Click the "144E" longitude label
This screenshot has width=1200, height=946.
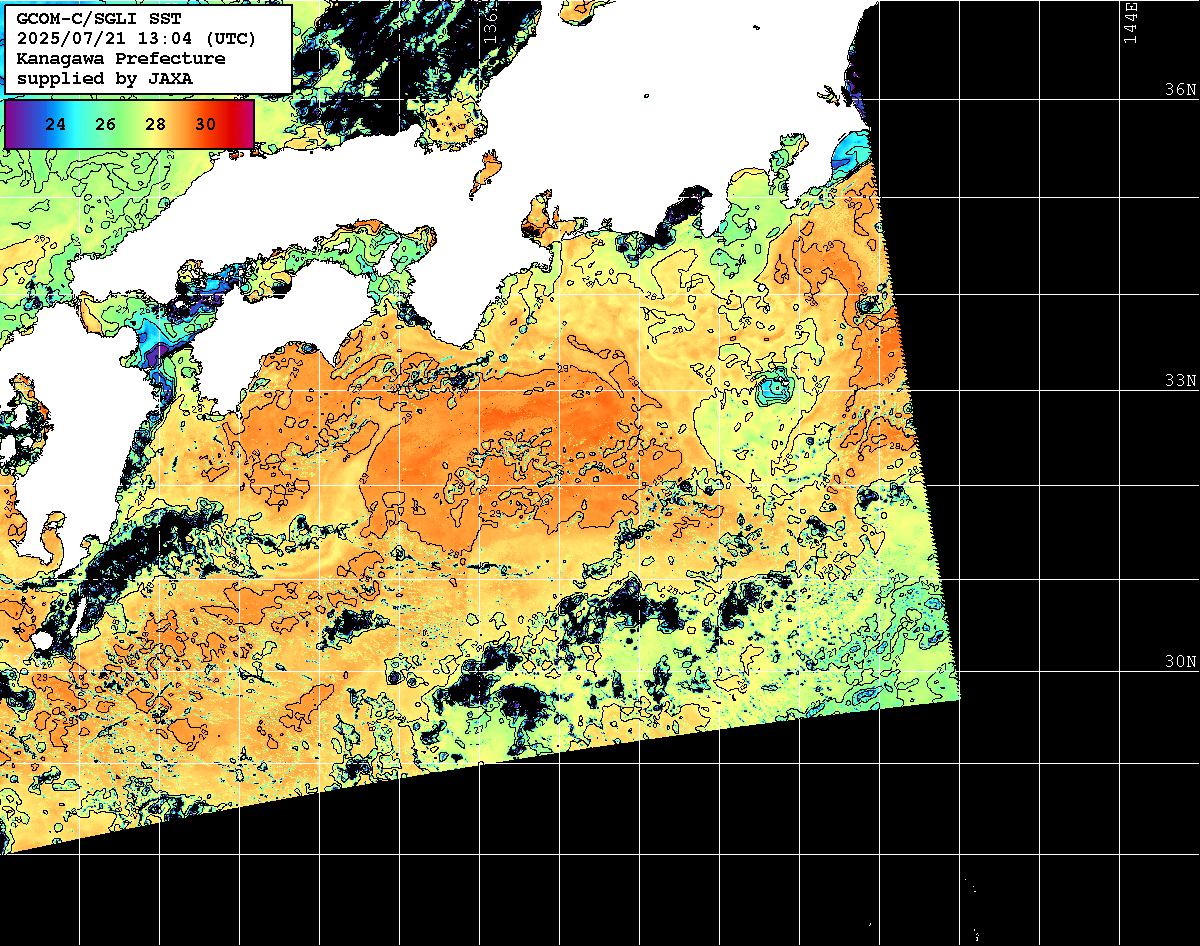(1130, 22)
